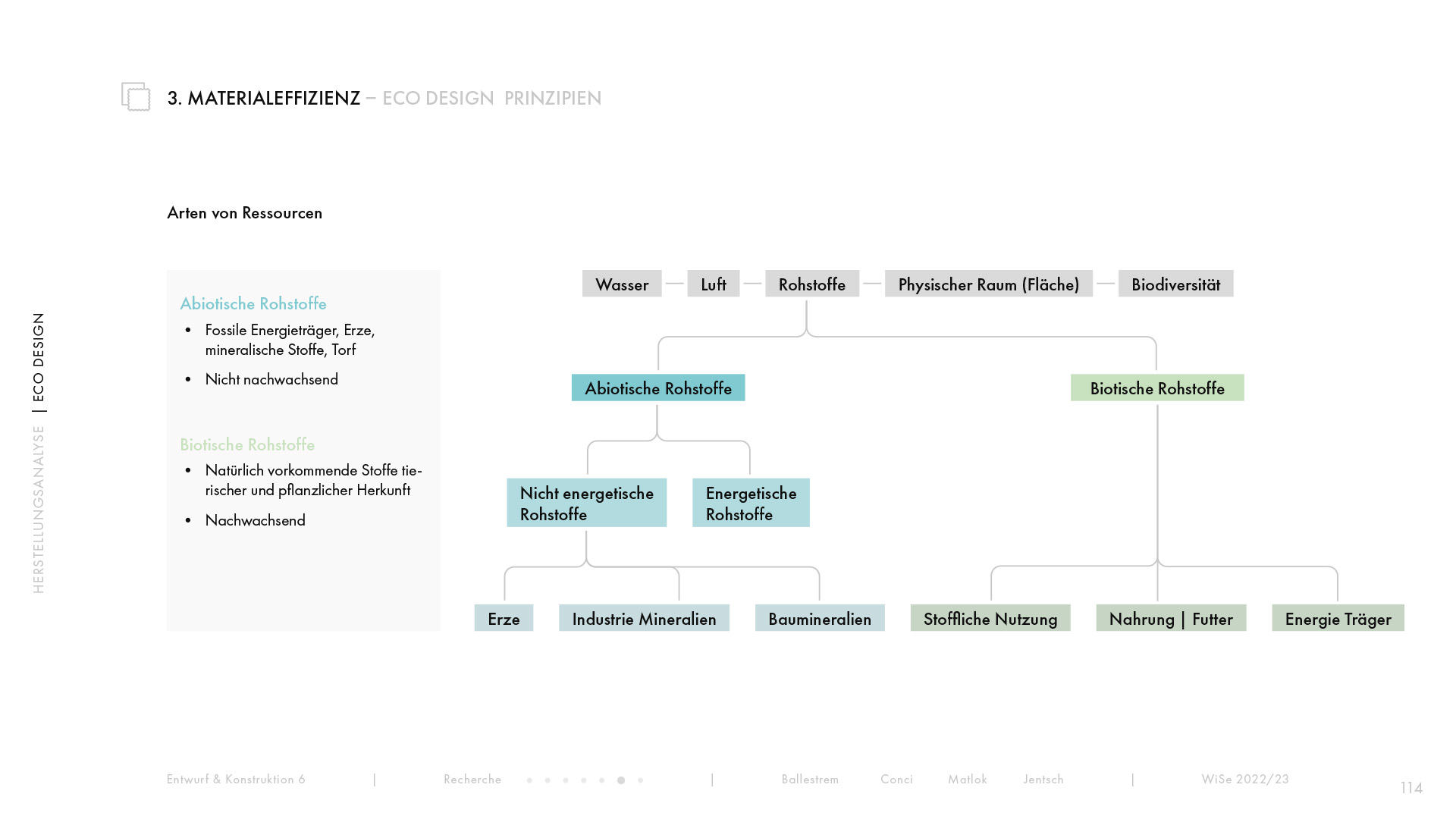Click the Energetische Rohstoffe box
Image resolution: width=1456 pixels, height=819 pixels.
(751, 503)
